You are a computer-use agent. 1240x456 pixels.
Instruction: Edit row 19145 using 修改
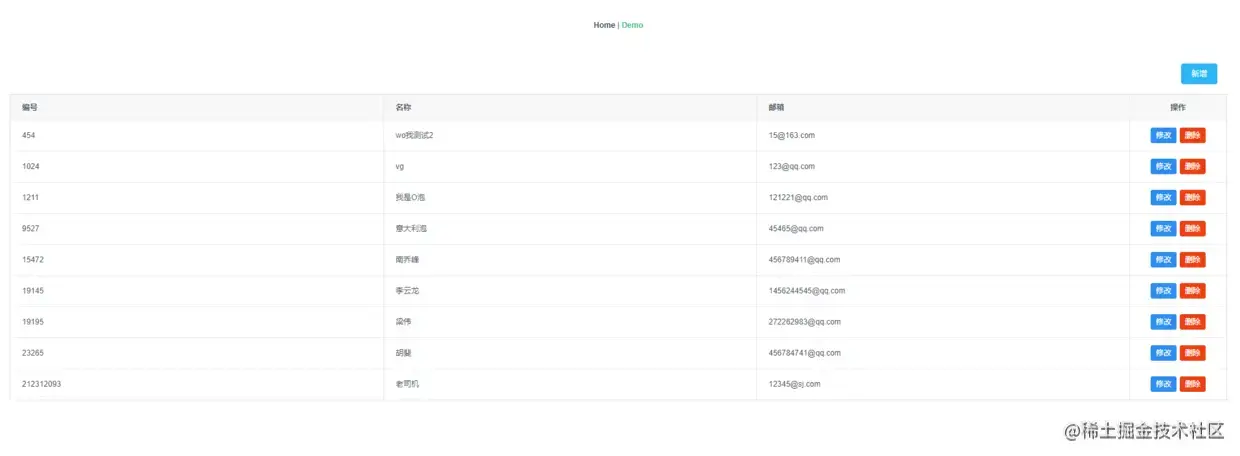pos(1163,290)
